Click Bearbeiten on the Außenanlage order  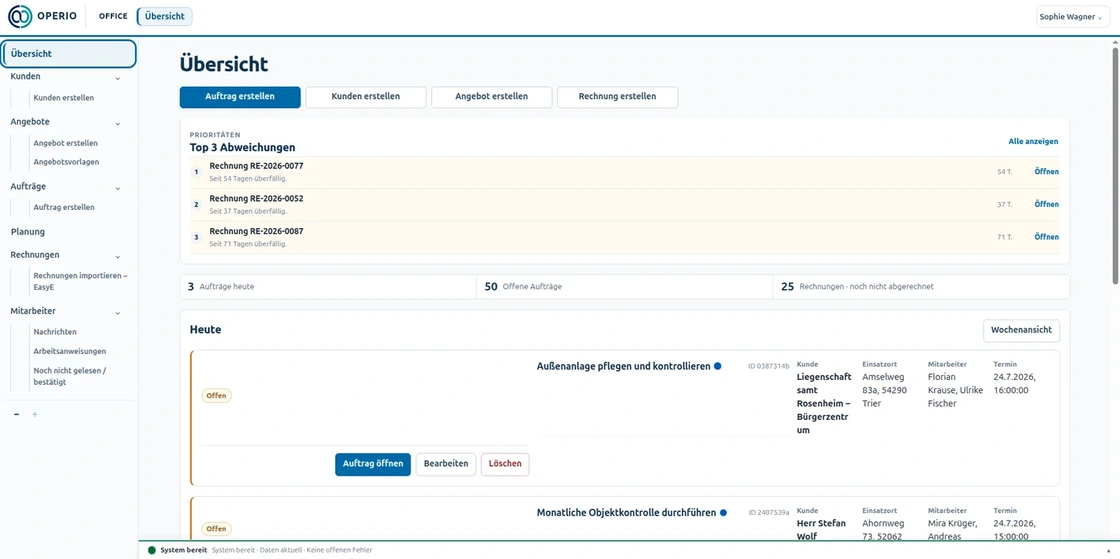446,464
